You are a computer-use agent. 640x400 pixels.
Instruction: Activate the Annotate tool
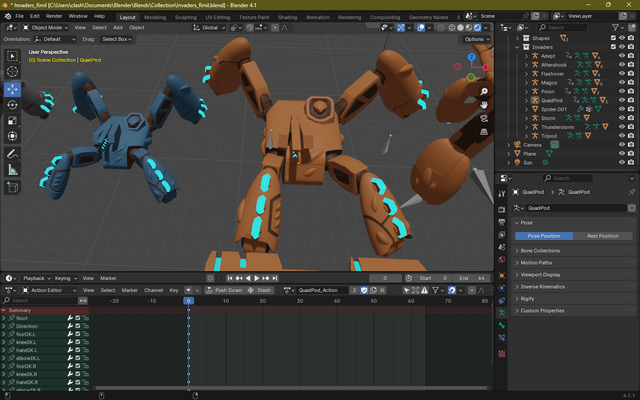pos(12,154)
